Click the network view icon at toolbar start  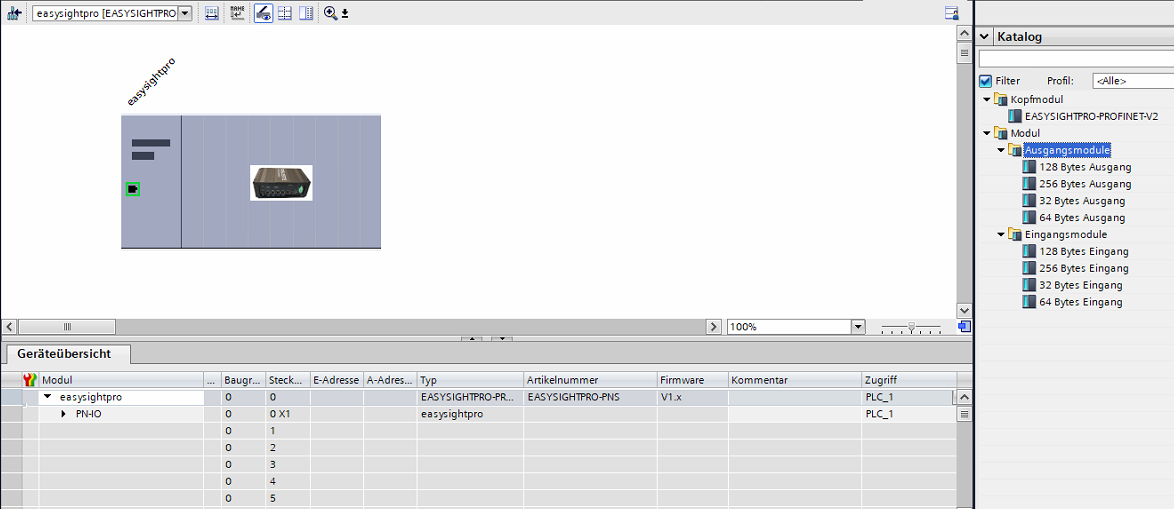(x=14, y=13)
